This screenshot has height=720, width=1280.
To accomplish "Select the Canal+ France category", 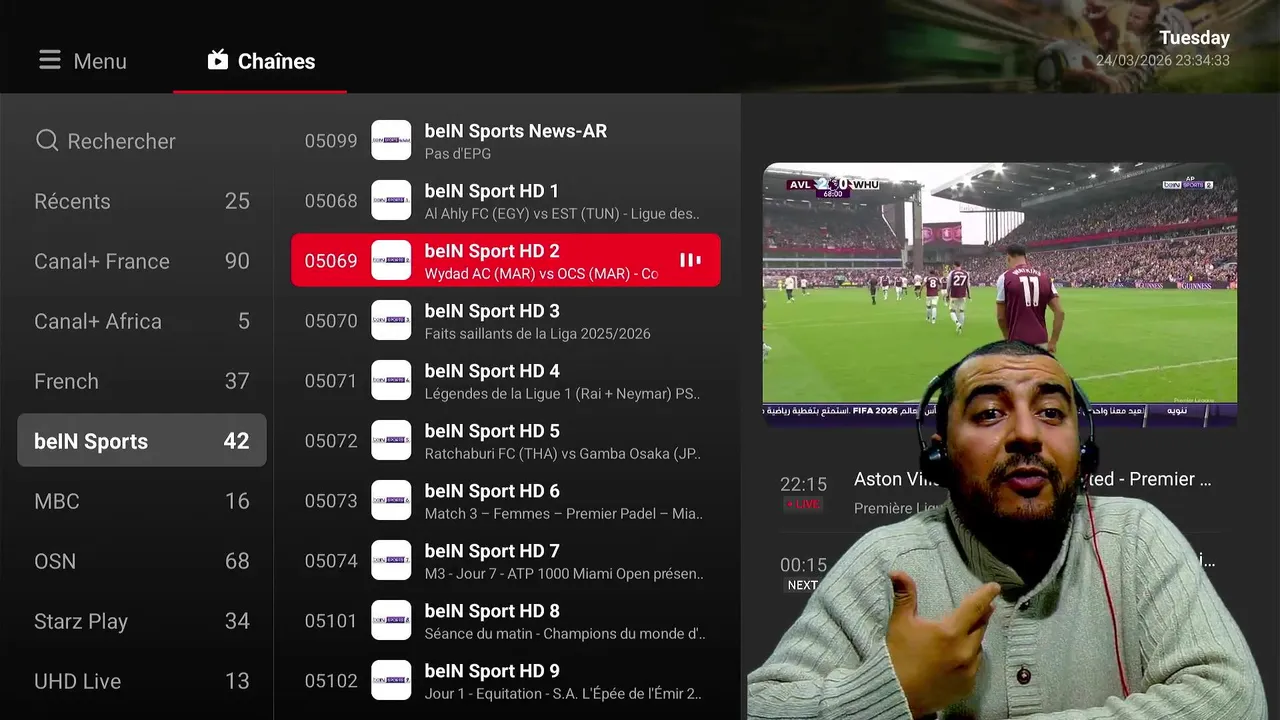I will point(142,261).
